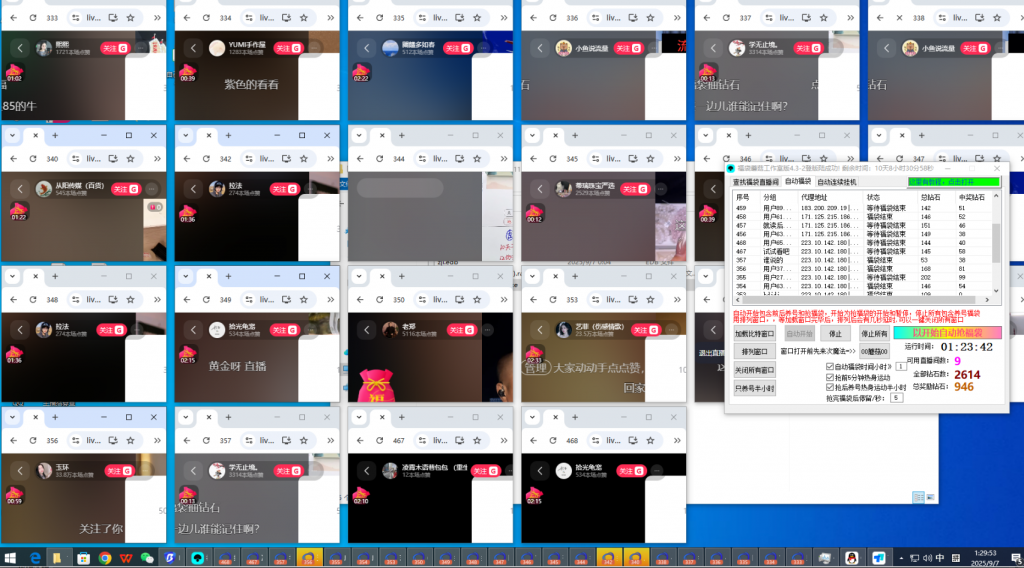
Task: Open the three-dot menu beside 从阳传媒's 关注 button
Action: [x=151, y=188]
